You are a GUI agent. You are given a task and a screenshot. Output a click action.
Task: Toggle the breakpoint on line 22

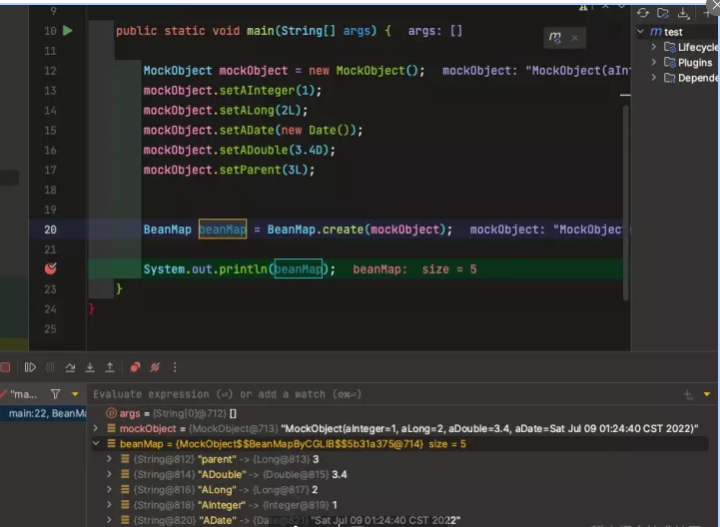click(51, 269)
